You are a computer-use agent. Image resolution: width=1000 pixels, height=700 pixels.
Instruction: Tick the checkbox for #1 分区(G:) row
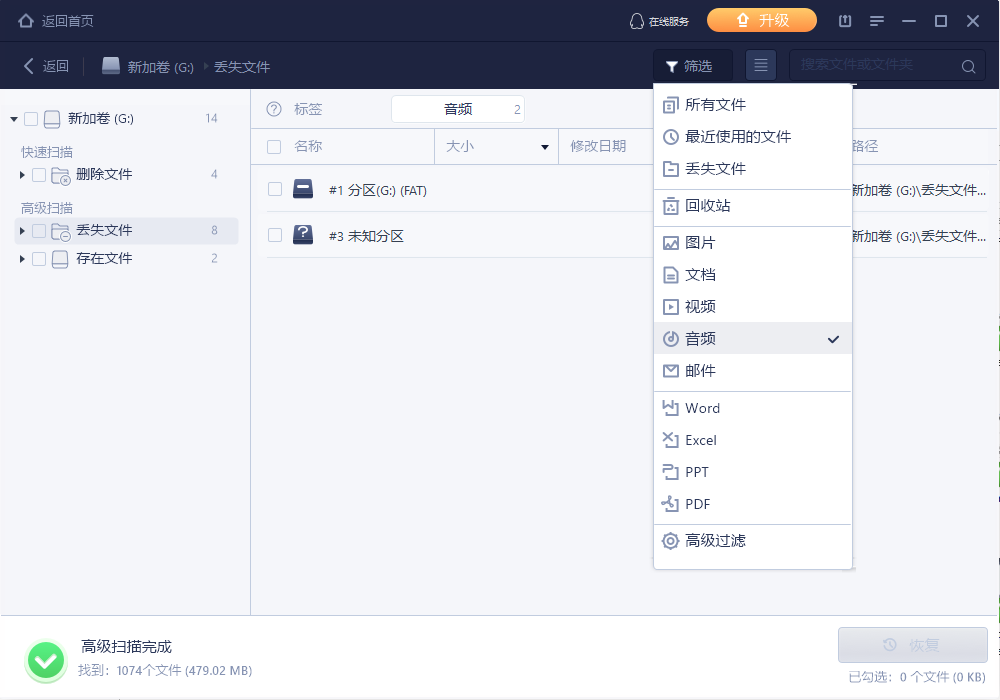point(275,190)
